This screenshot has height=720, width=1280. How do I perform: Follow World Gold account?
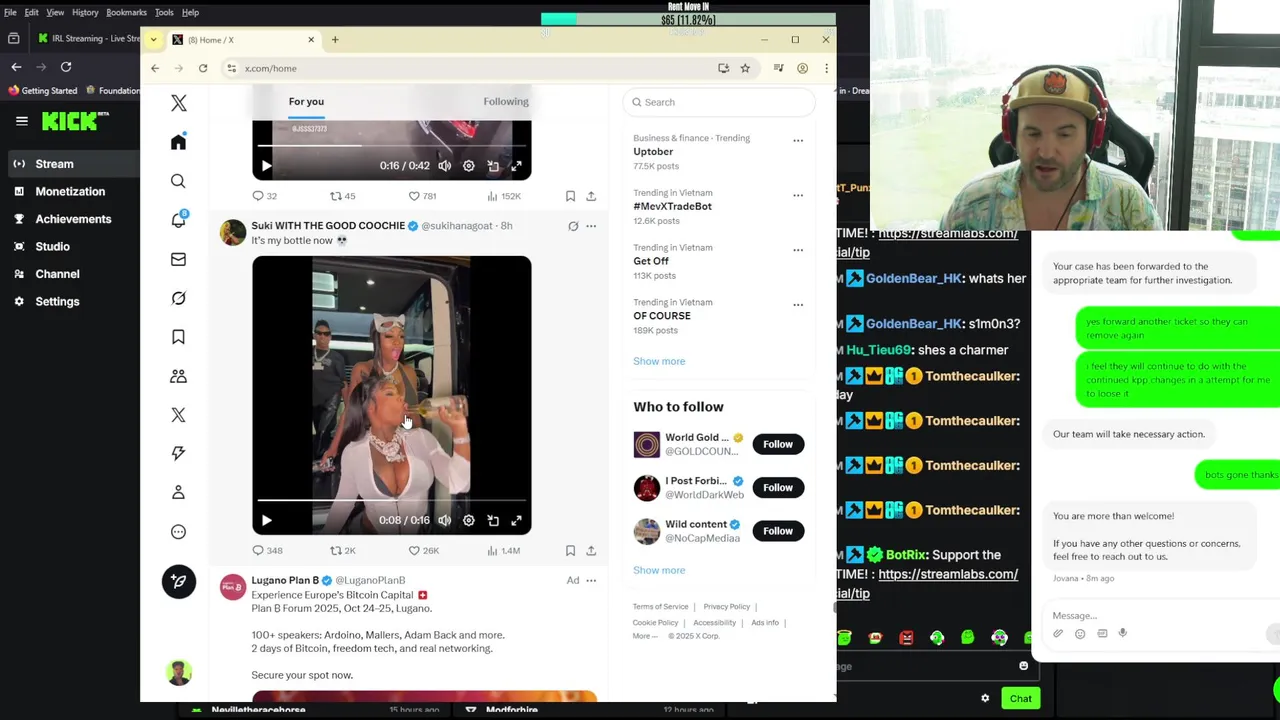click(x=778, y=444)
